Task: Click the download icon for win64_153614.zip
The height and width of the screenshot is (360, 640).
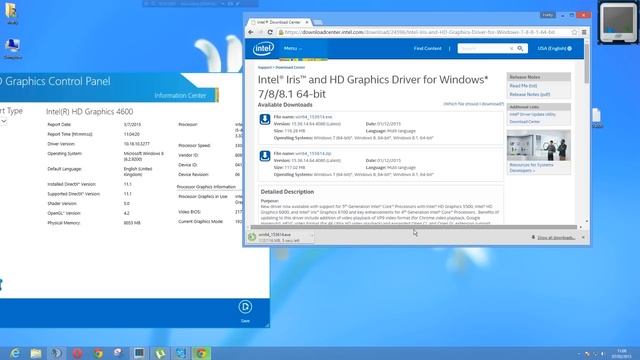Action: [265, 156]
